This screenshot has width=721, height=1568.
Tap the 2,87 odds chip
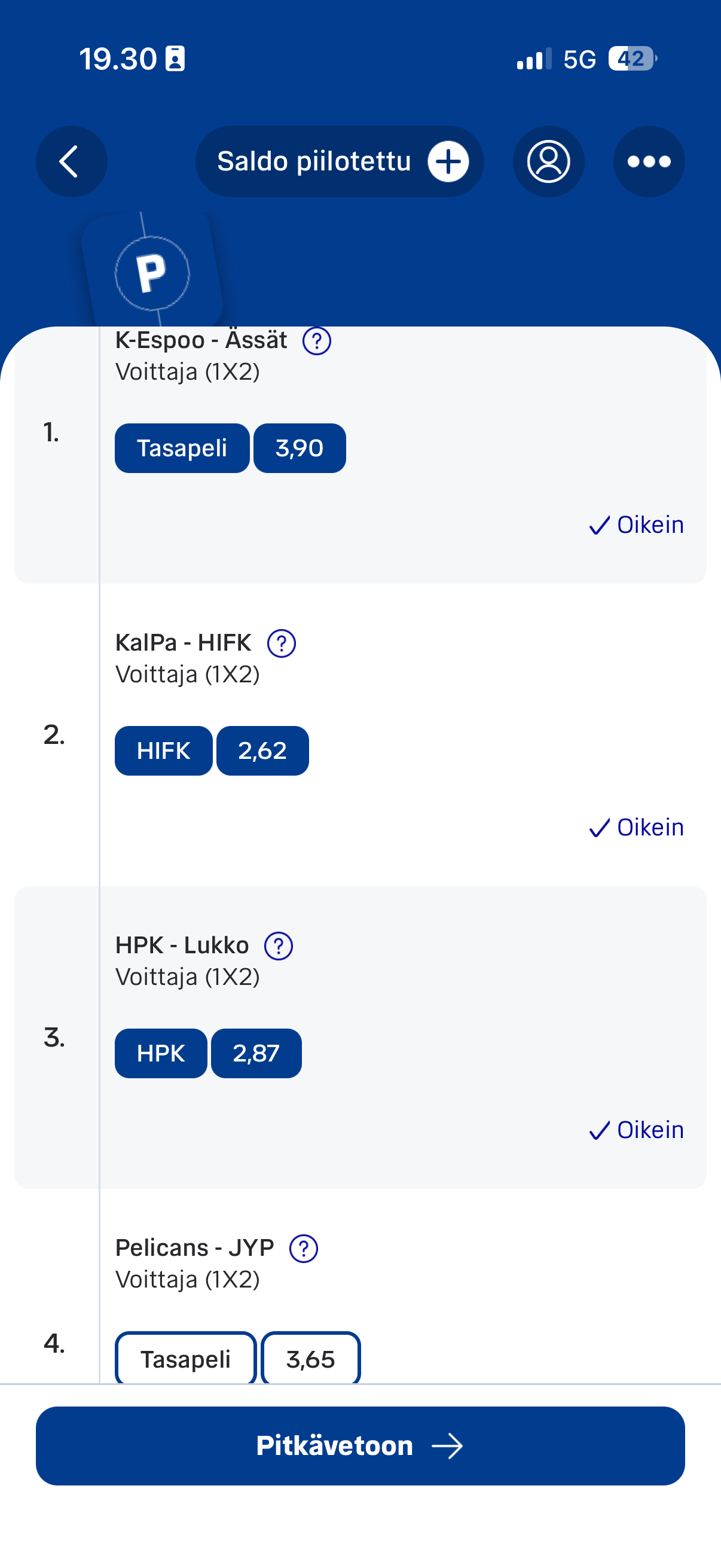pos(256,1053)
